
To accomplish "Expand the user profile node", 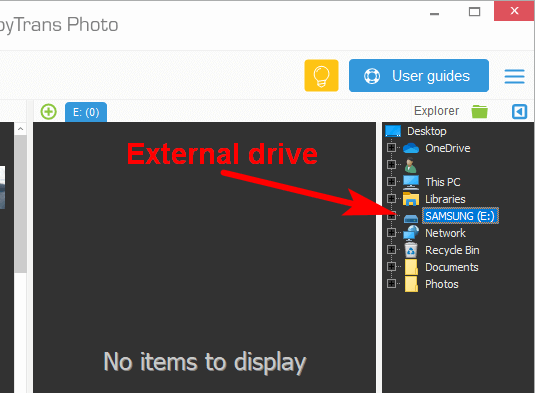I will pyautogui.click(x=391, y=164).
